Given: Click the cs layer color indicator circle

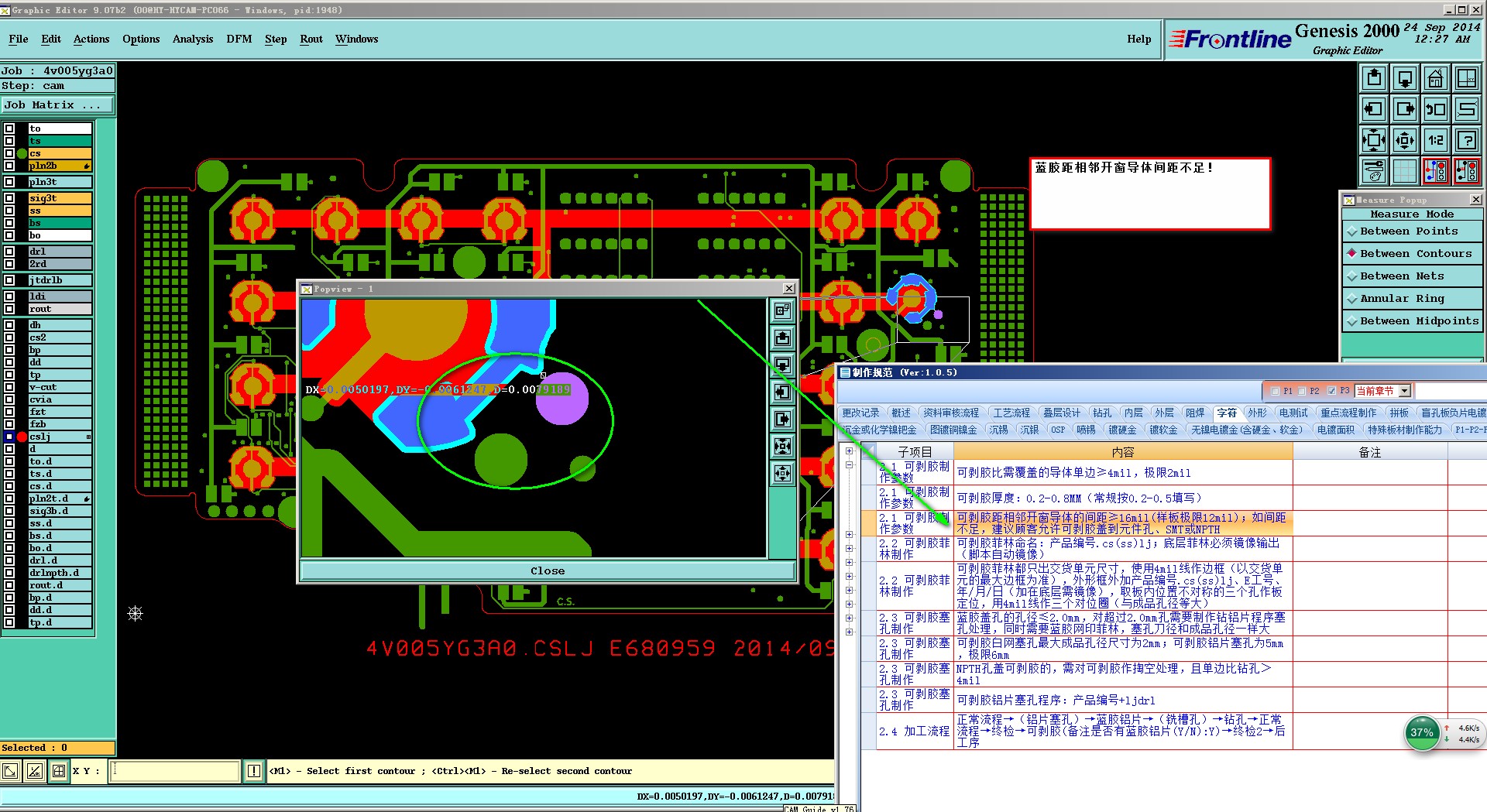Looking at the screenshot, I should 22,153.
